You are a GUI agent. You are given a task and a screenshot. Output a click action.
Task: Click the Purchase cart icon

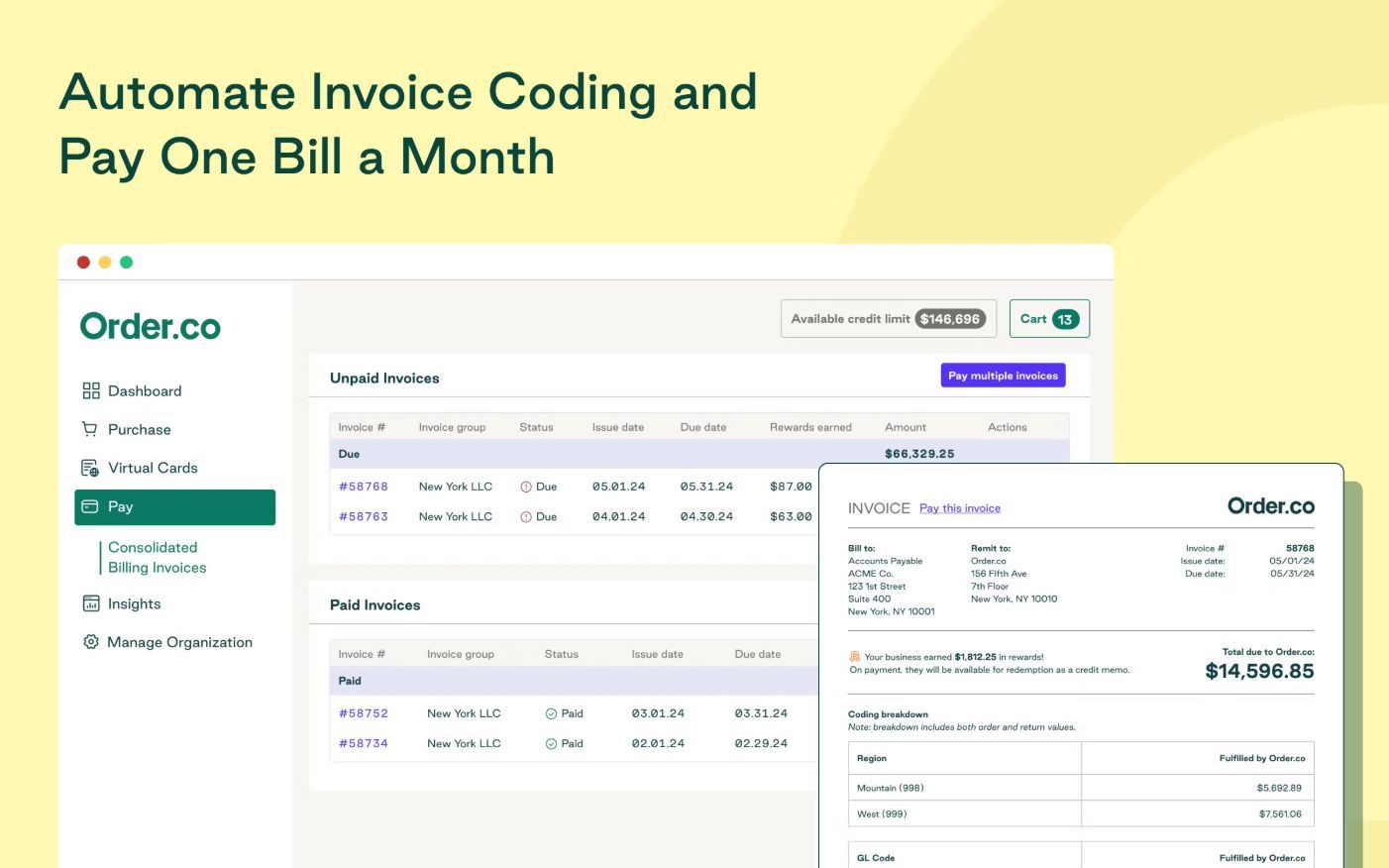[x=90, y=429]
